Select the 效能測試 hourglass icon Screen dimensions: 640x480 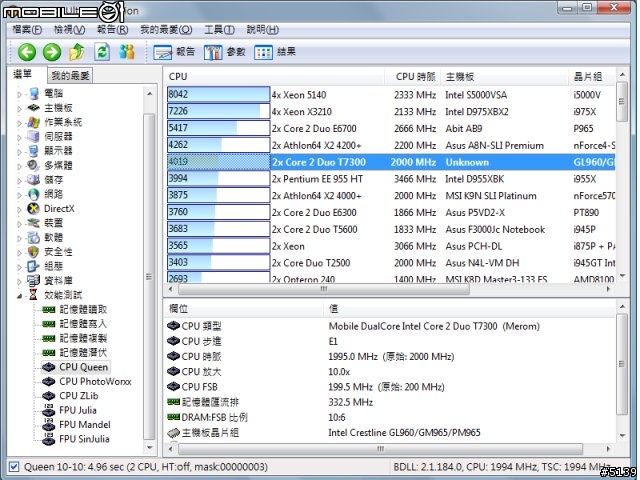33,295
